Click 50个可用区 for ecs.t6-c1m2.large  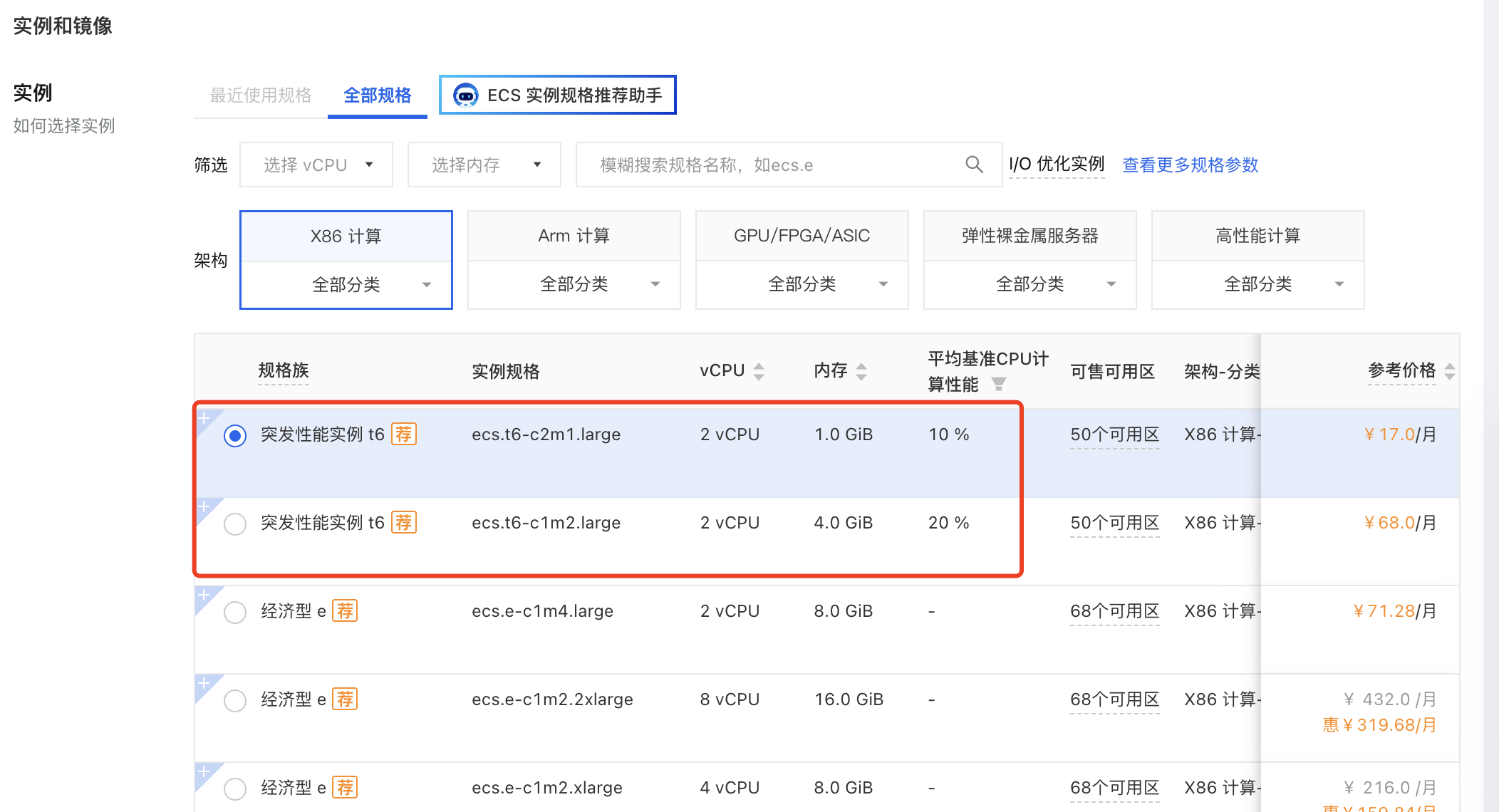click(1115, 523)
